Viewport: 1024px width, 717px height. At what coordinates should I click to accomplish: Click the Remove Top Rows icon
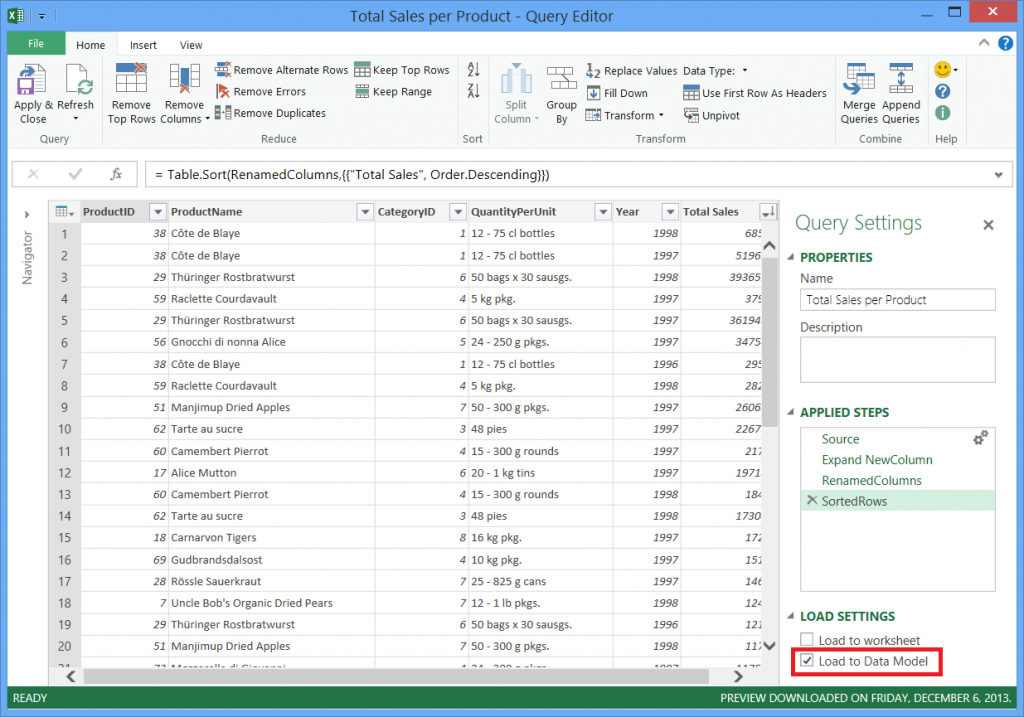pyautogui.click(x=131, y=79)
